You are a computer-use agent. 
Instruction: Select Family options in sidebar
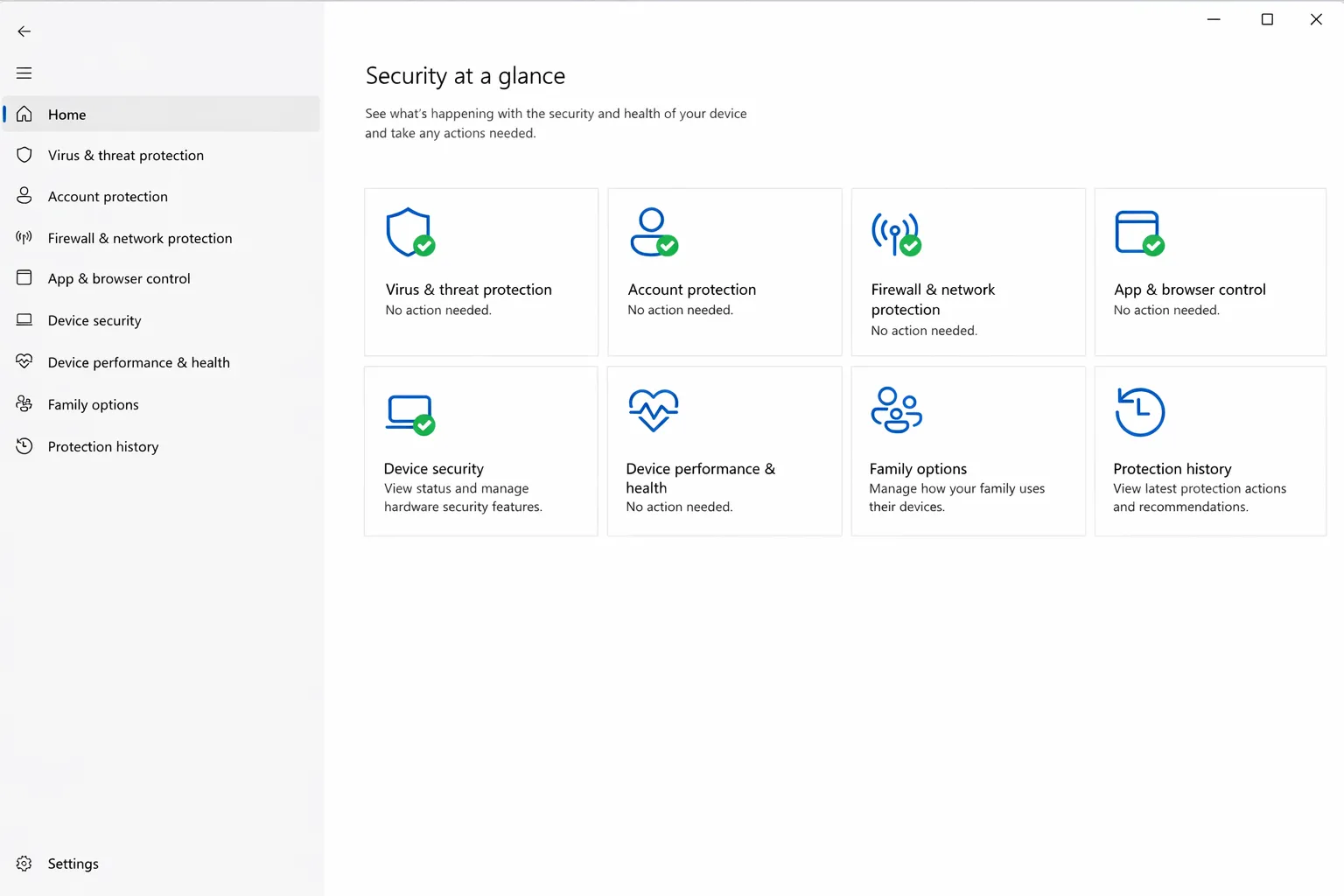pyautogui.click(x=162, y=404)
